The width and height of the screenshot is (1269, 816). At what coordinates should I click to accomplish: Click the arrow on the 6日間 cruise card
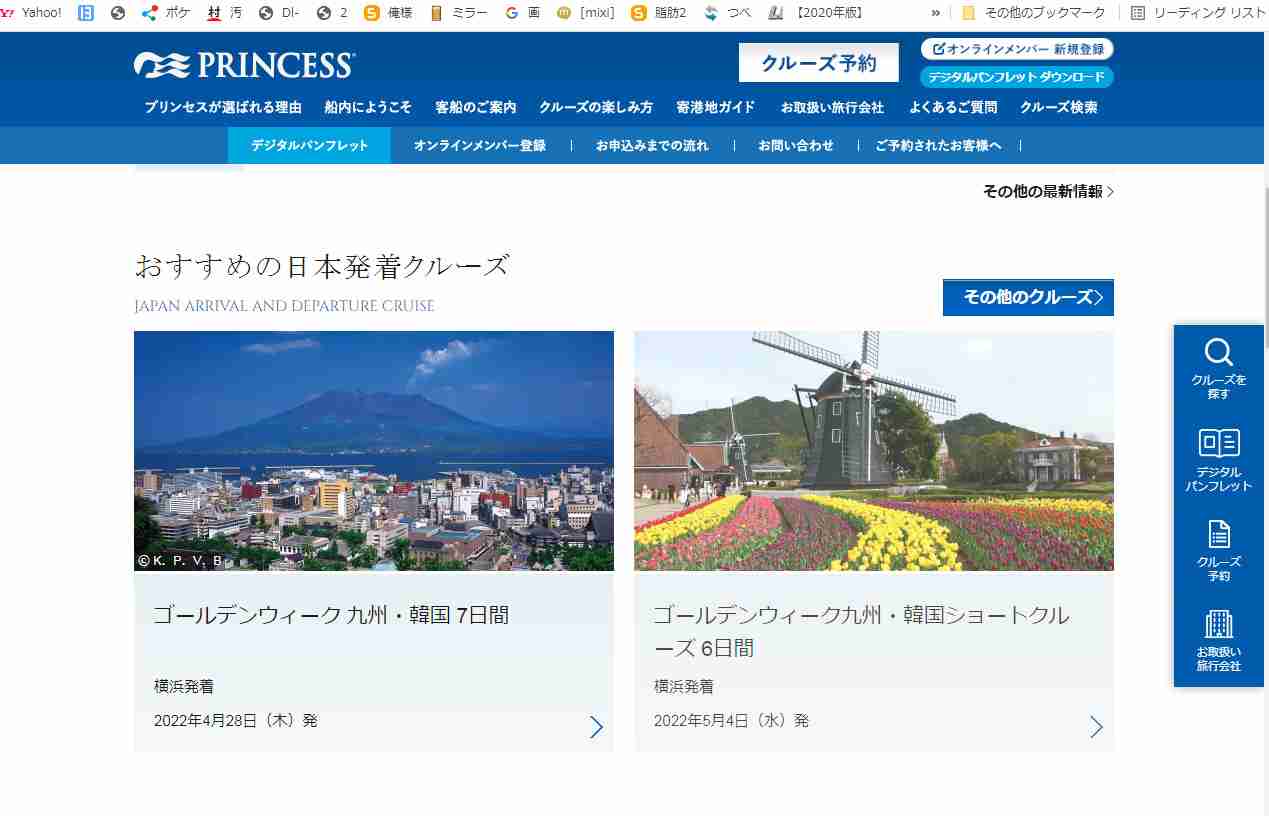[1096, 727]
